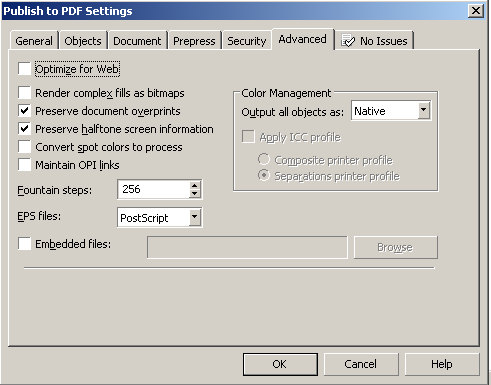Click the Cancel button

(361, 364)
